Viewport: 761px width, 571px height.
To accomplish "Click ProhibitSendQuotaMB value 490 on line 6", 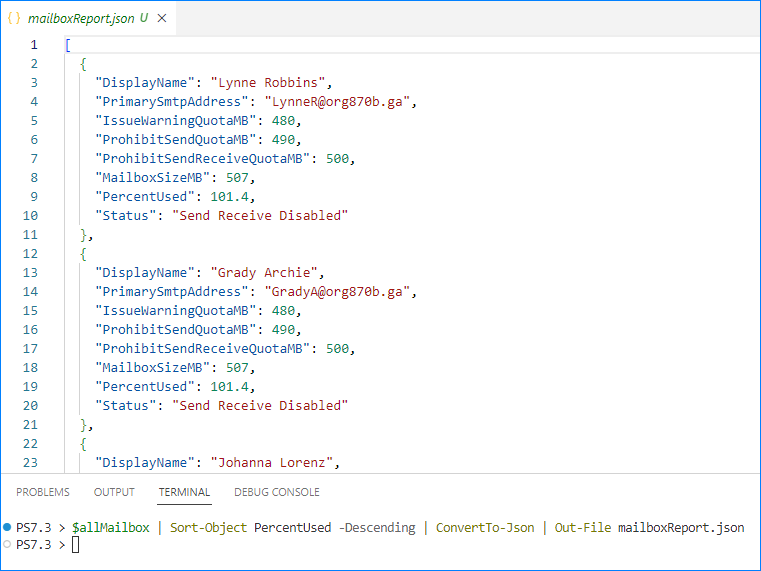I will pyautogui.click(x=283, y=140).
